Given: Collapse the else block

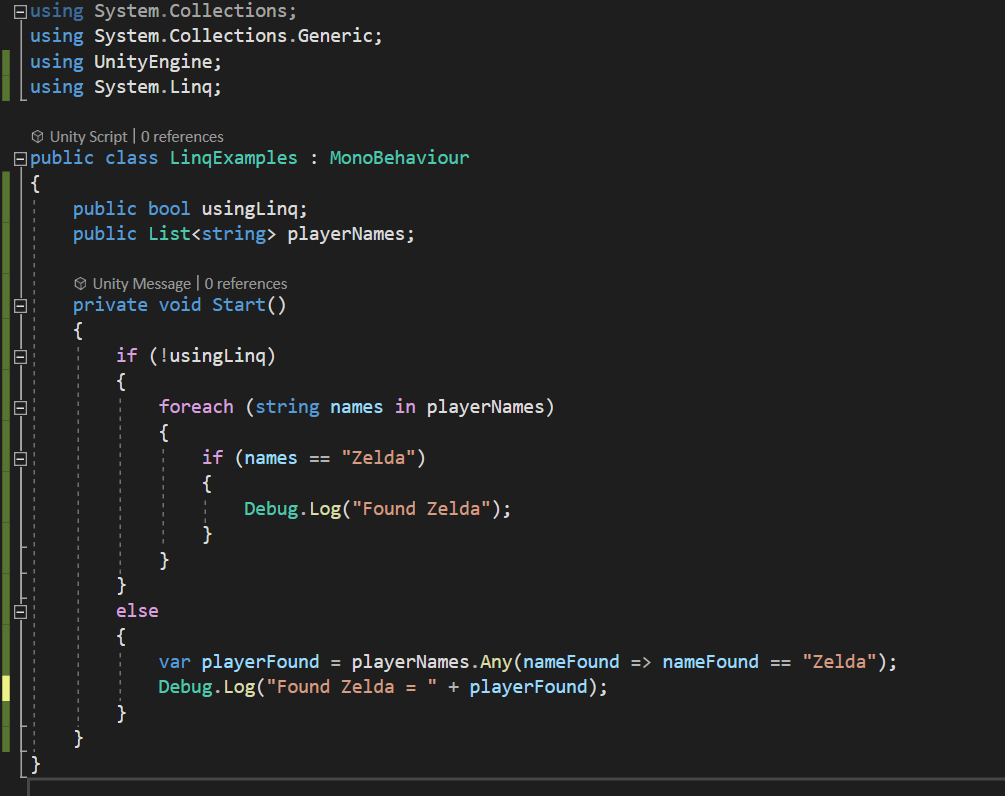Looking at the screenshot, I should click(18, 610).
